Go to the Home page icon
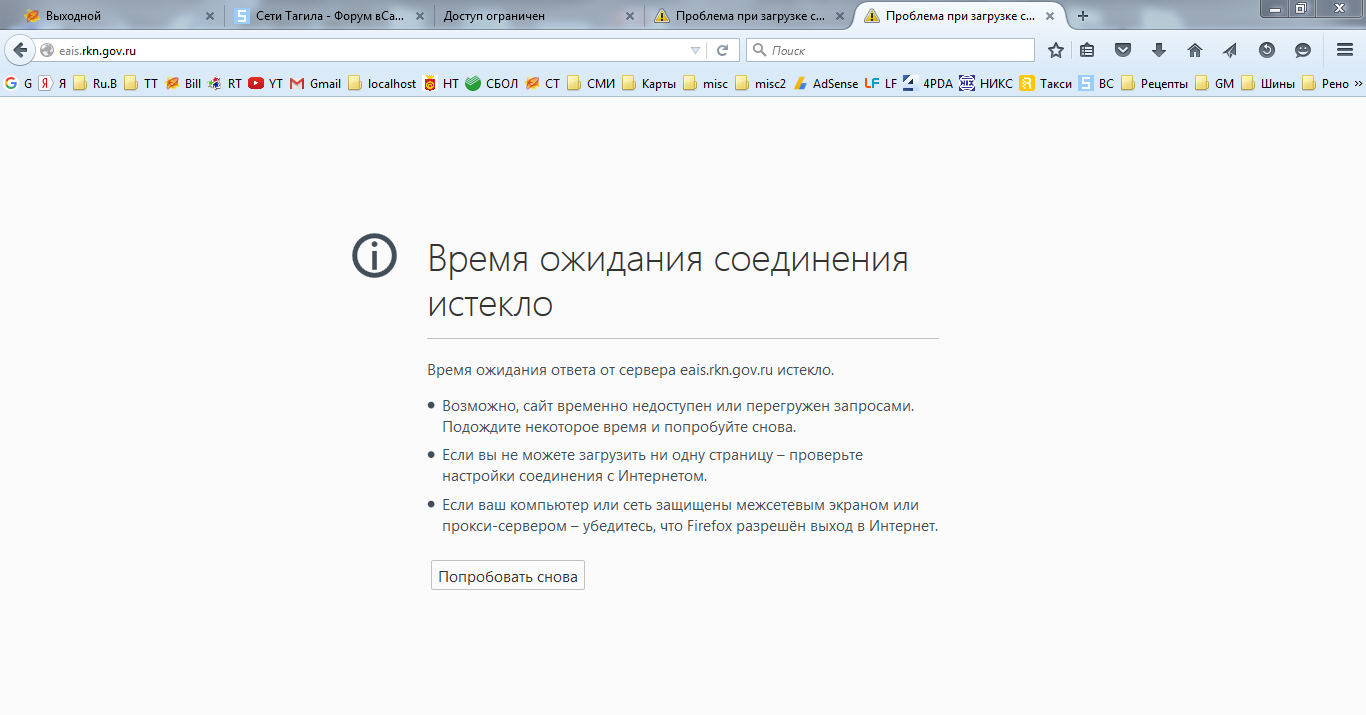1366x715 pixels. pos(1194,50)
